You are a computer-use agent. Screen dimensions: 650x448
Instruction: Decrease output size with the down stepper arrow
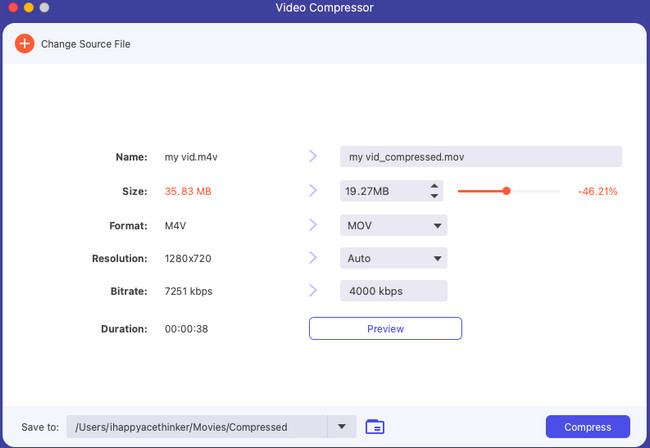434,196
